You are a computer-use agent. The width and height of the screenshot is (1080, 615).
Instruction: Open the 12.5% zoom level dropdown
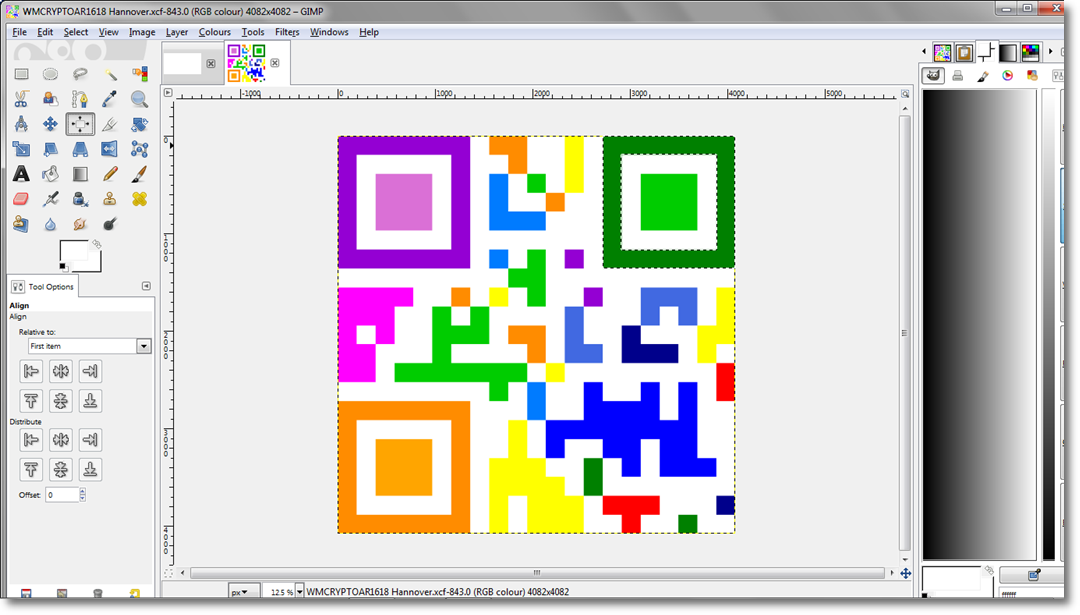click(x=299, y=592)
